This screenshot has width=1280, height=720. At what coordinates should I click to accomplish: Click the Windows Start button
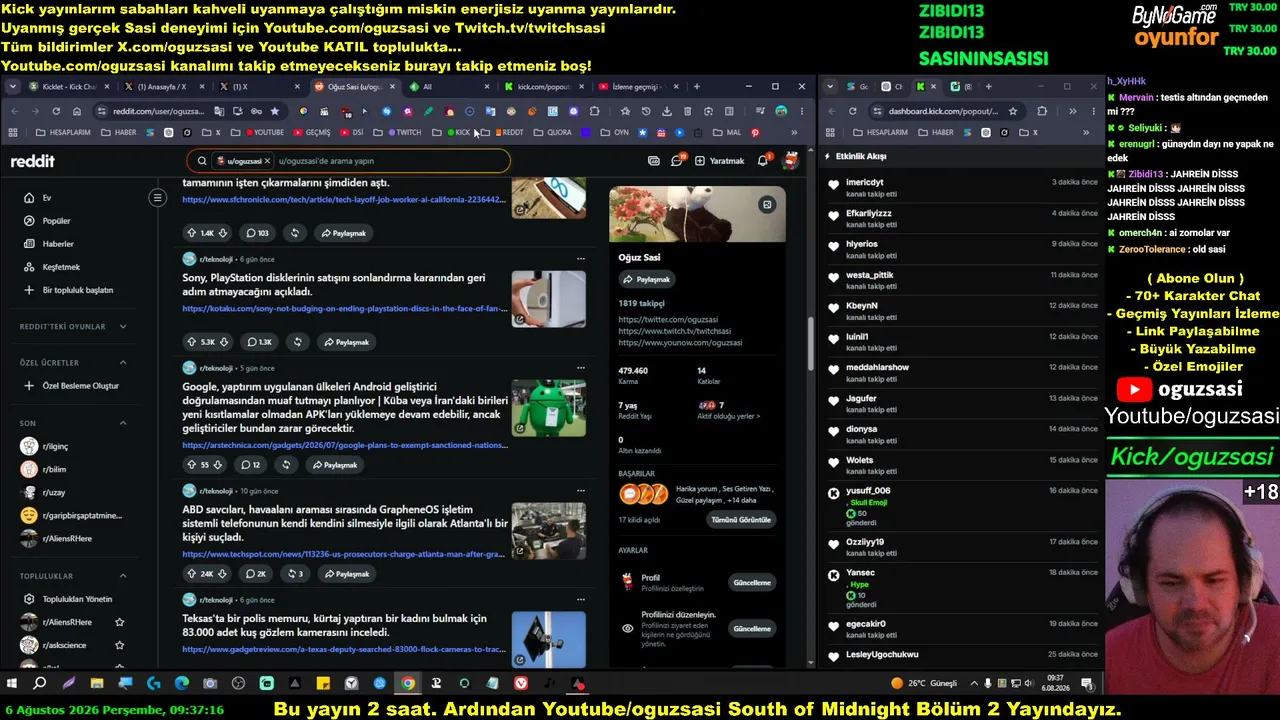(13, 684)
